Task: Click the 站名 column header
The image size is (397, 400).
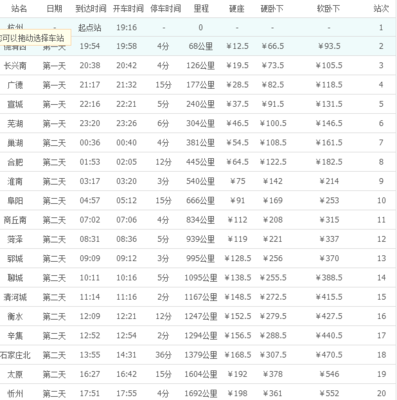Action: (x=19, y=8)
